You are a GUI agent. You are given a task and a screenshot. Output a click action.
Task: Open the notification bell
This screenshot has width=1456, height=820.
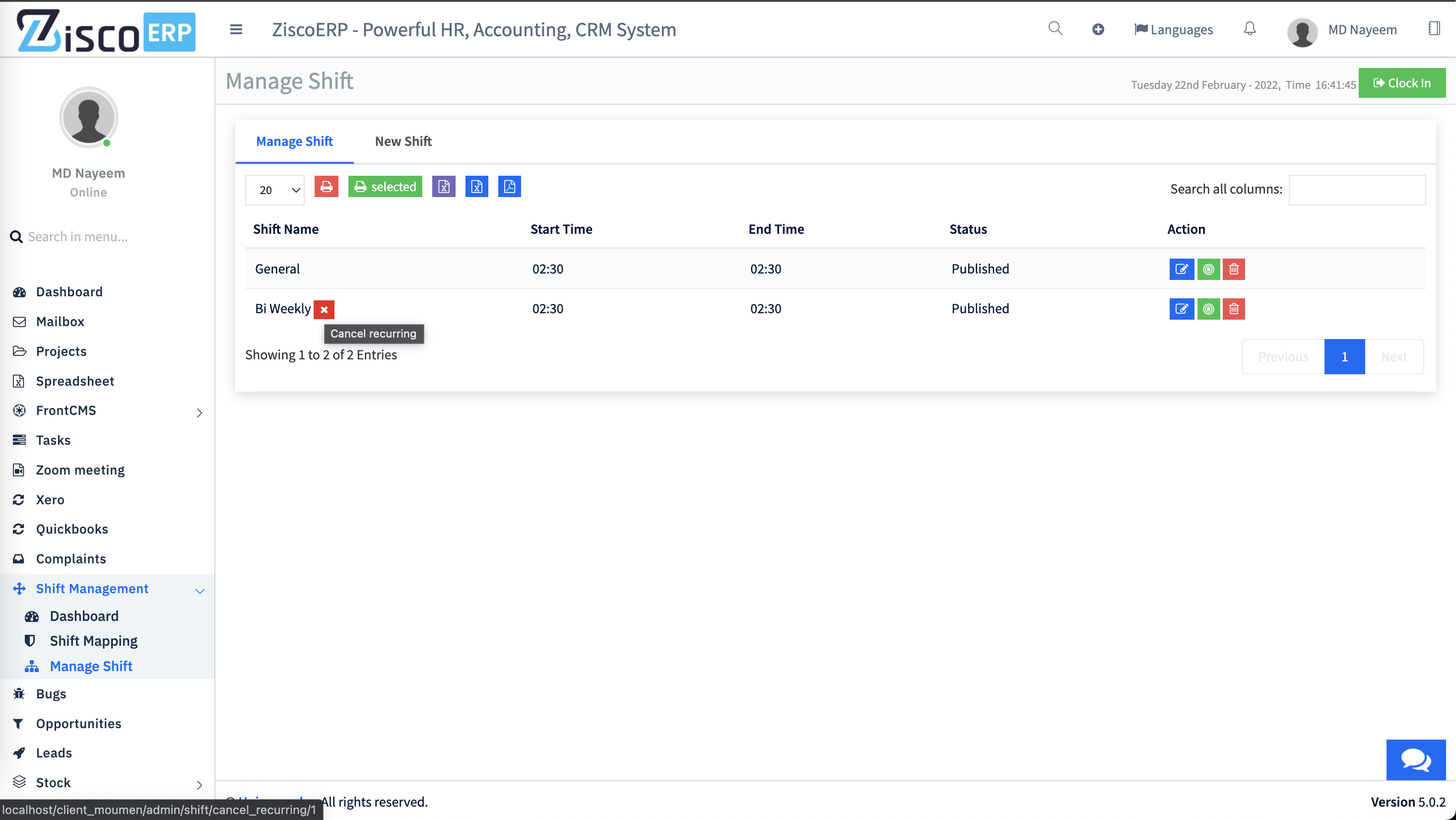1250,29
